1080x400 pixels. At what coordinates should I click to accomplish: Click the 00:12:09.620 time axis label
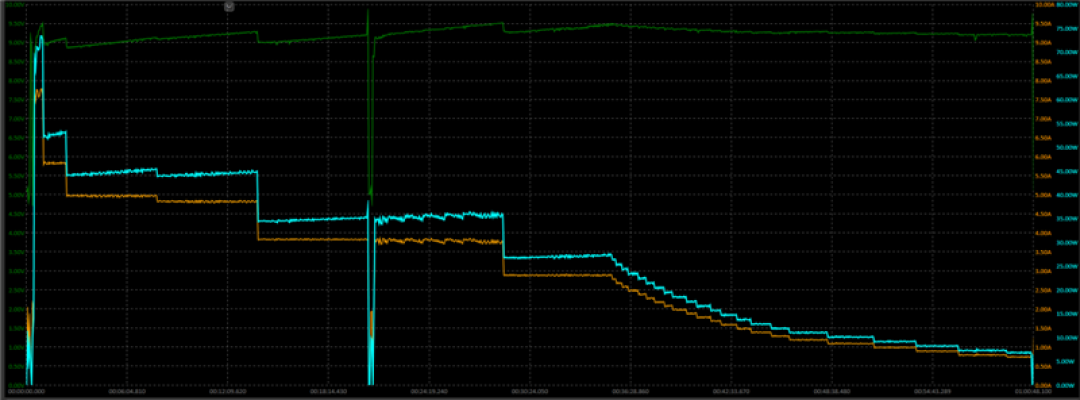coord(228,391)
